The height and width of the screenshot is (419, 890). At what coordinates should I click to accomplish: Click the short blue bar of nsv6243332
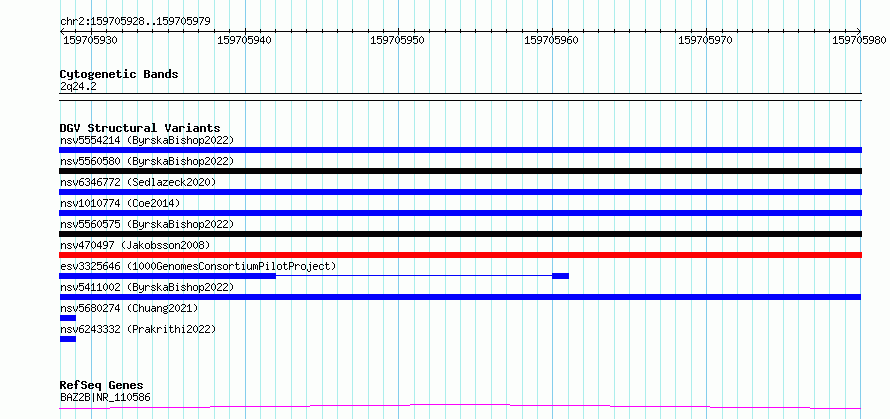coord(68,339)
